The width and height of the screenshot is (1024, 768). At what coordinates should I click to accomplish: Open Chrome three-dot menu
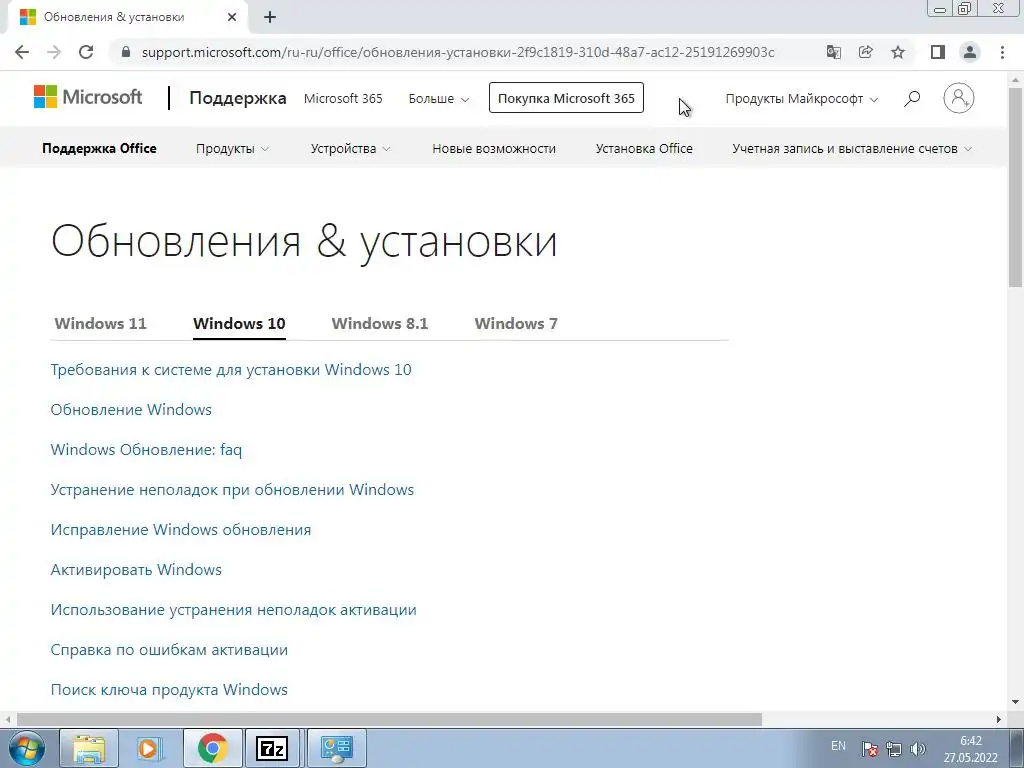pyautogui.click(x=1002, y=52)
